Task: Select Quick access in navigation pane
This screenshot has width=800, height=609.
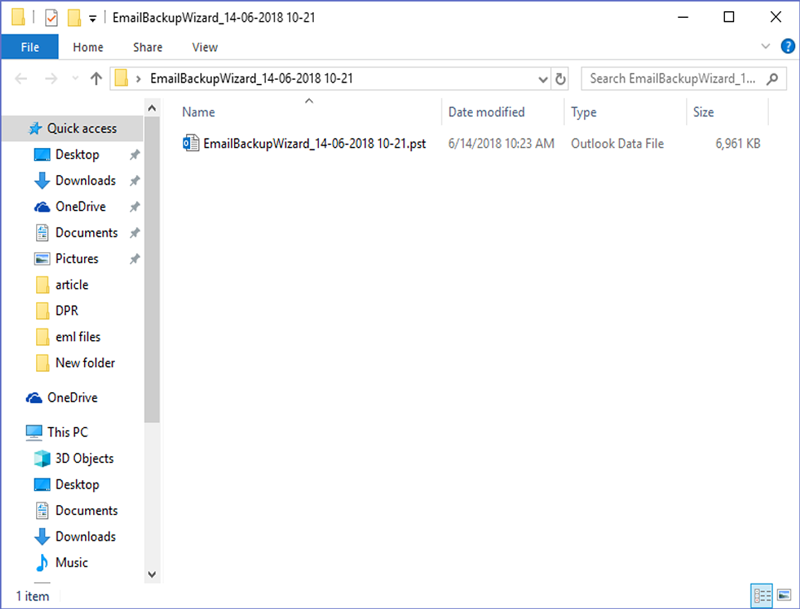Action: pos(73,129)
